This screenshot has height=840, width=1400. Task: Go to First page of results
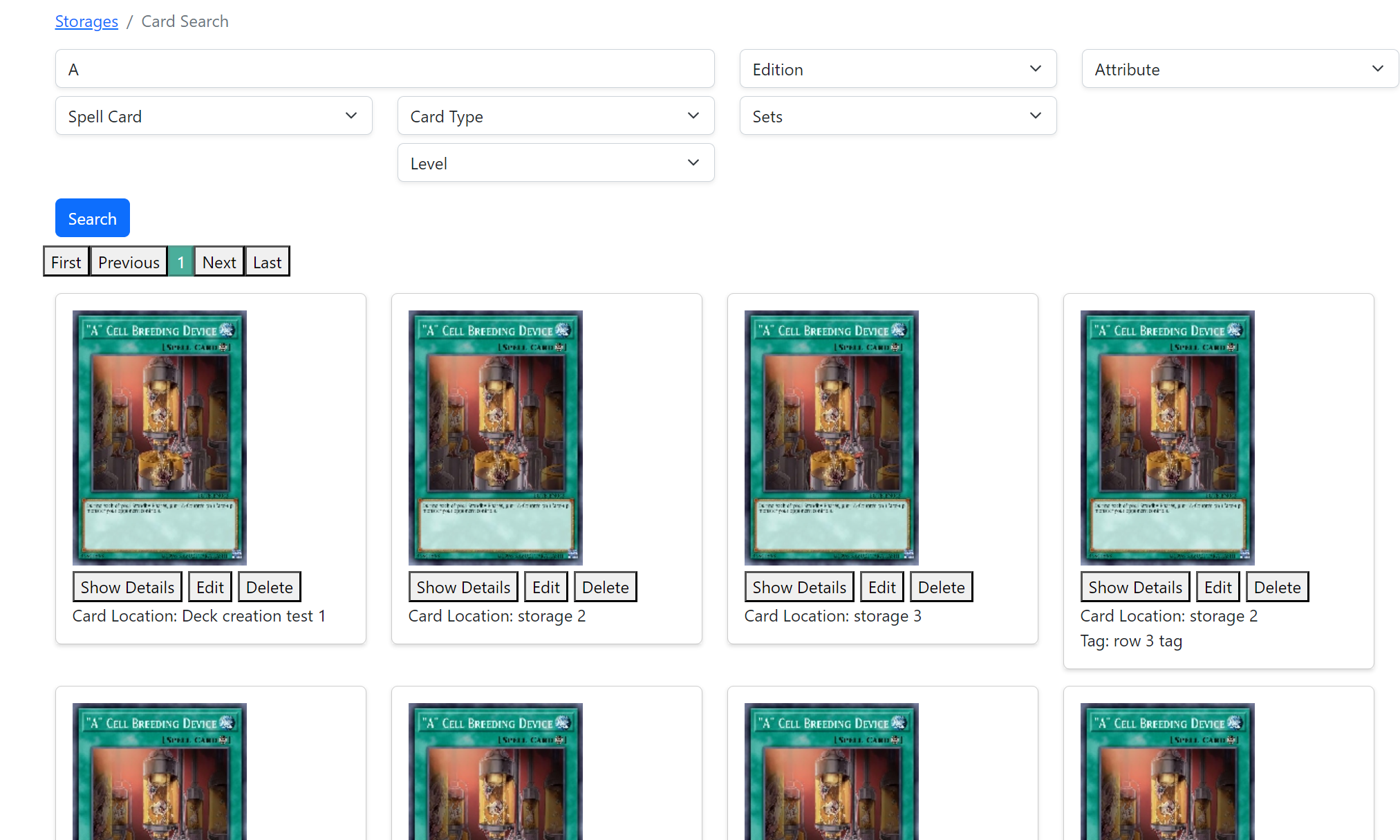click(66, 261)
